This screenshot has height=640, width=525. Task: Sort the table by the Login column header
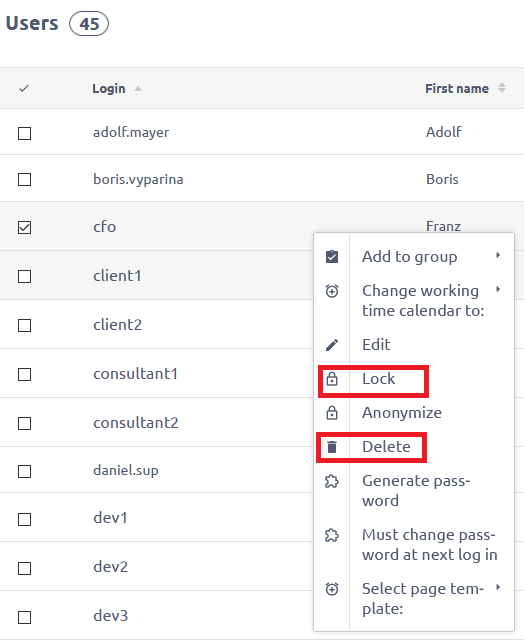click(x=109, y=89)
